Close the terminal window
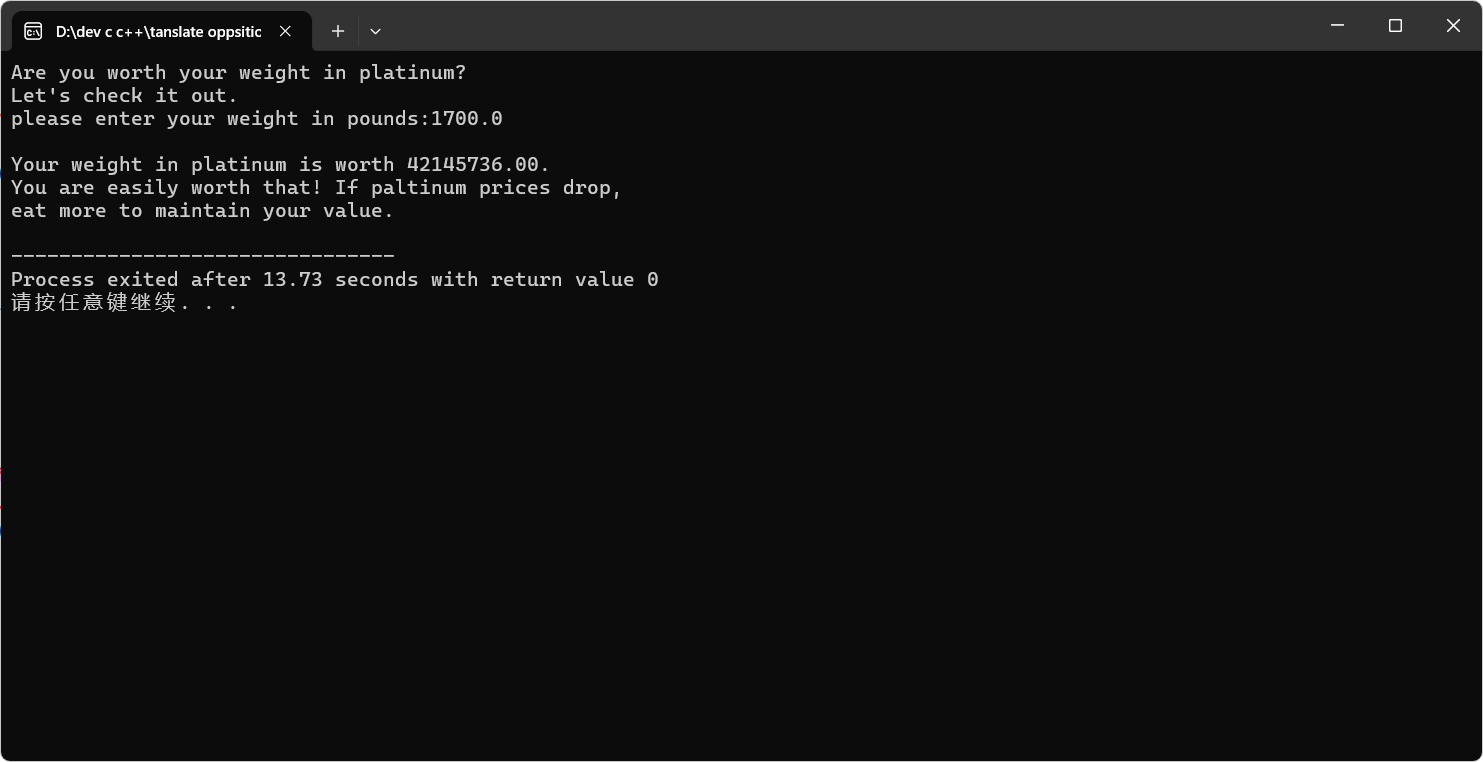Viewport: 1483px width, 762px height. pos(1453,26)
